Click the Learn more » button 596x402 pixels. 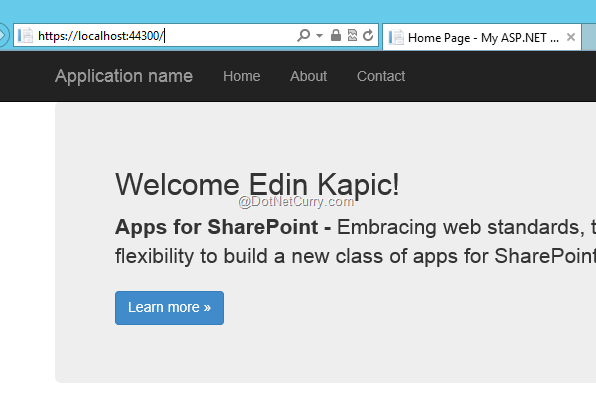[x=170, y=308]
